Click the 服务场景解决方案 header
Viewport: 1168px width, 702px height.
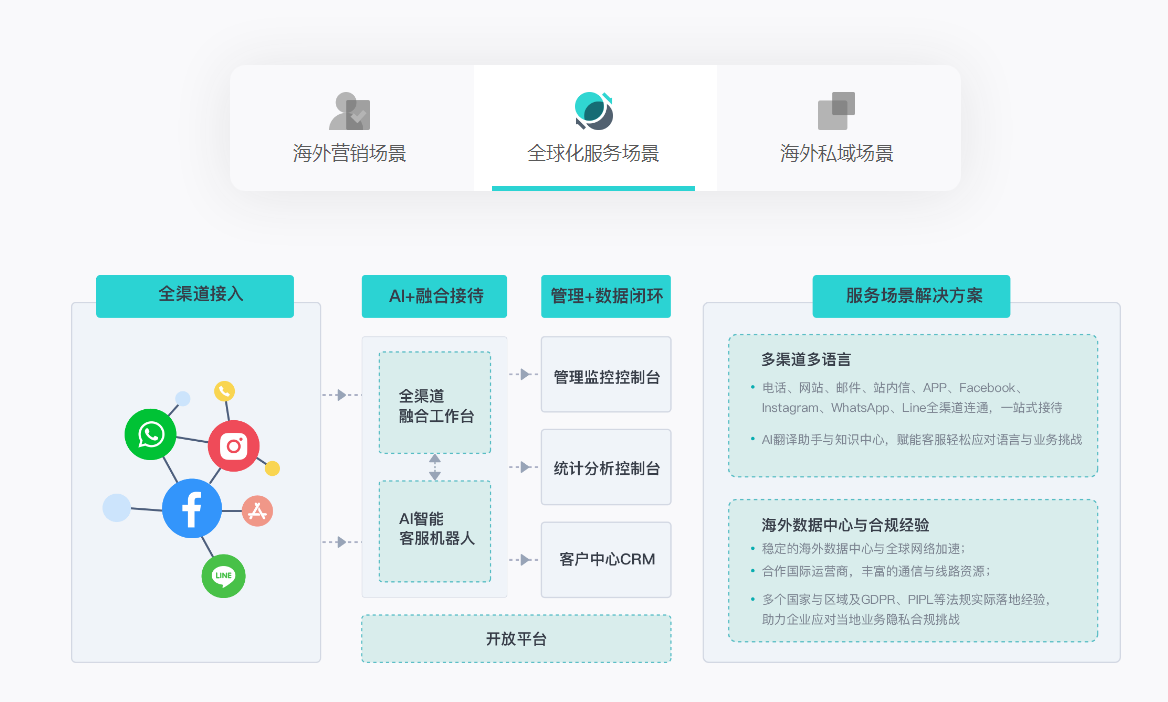pos(911,296)
